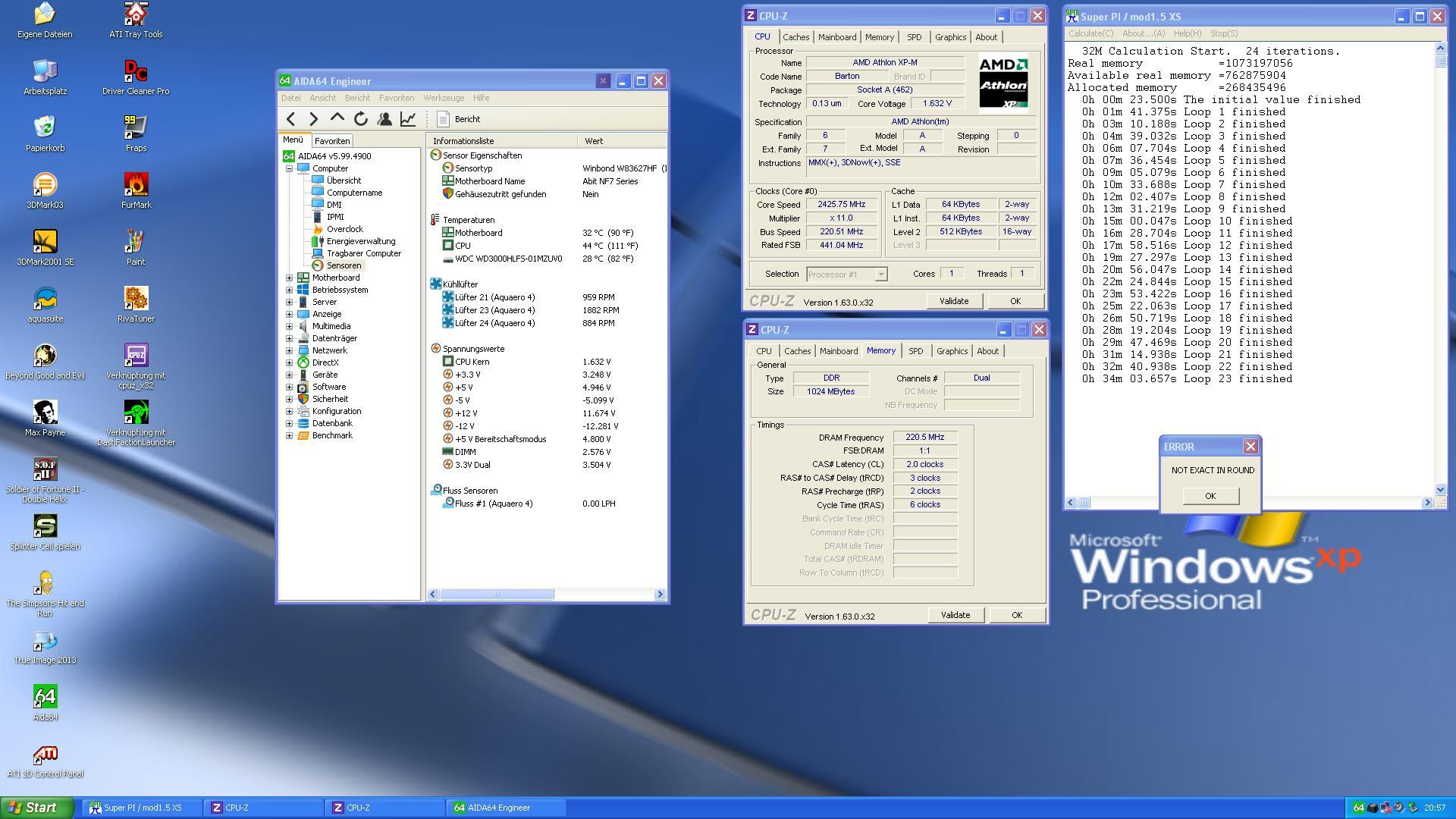Screen dimensions: 1456x819
Task: Click AIDA64 horizontal scrollbar thumb
Action: tap(497, 595)
